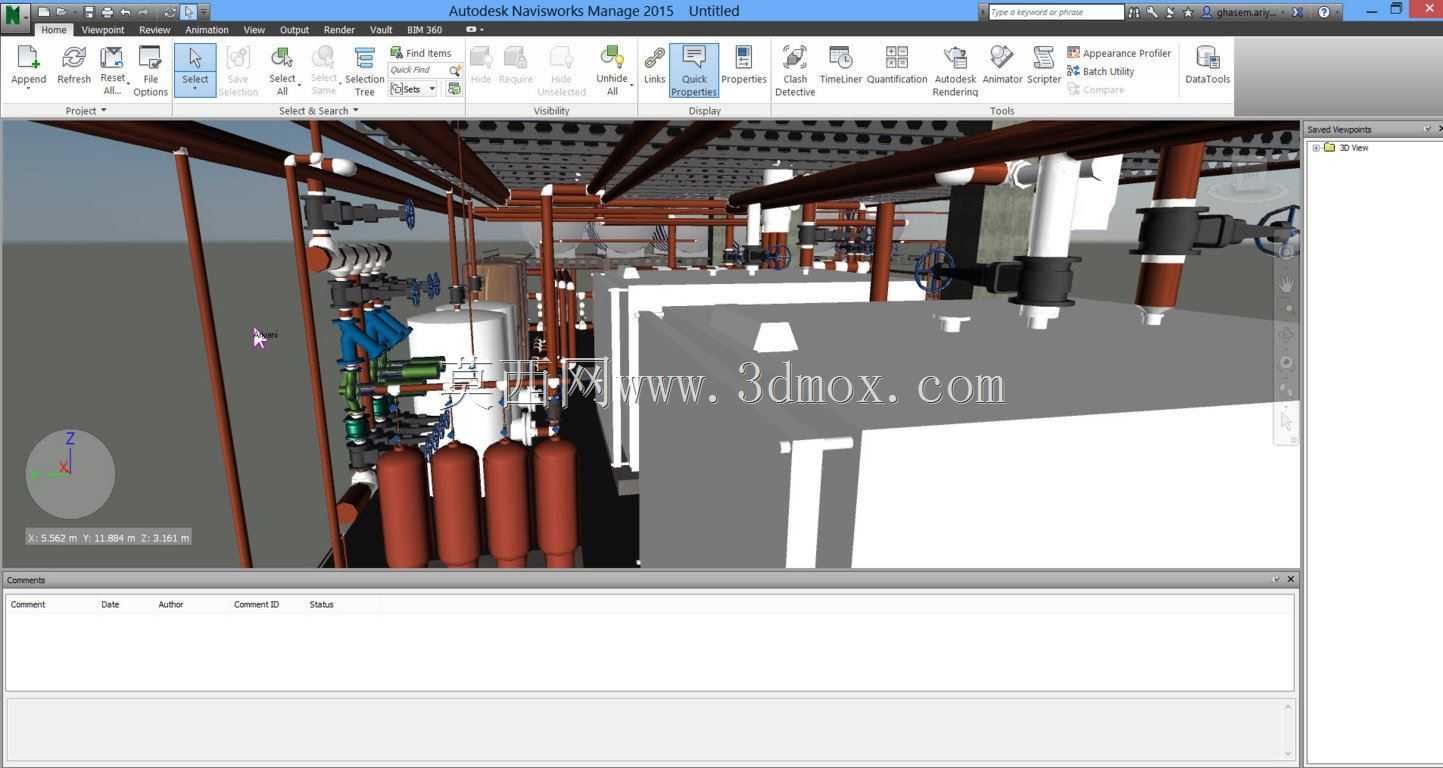1443x768 pixels.
Task: Open the DataTools window
Action: (1207, 65)
